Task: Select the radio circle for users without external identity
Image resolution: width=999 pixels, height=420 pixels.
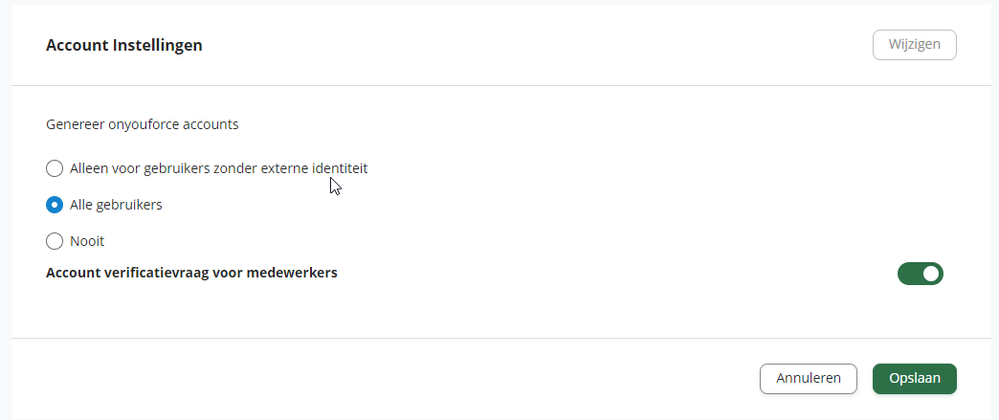Action: click(x=55, y=168)
